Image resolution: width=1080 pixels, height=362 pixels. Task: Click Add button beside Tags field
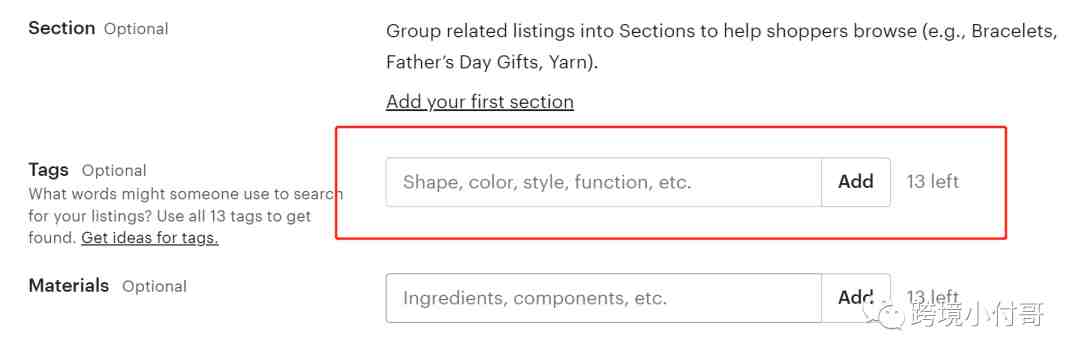855,182
